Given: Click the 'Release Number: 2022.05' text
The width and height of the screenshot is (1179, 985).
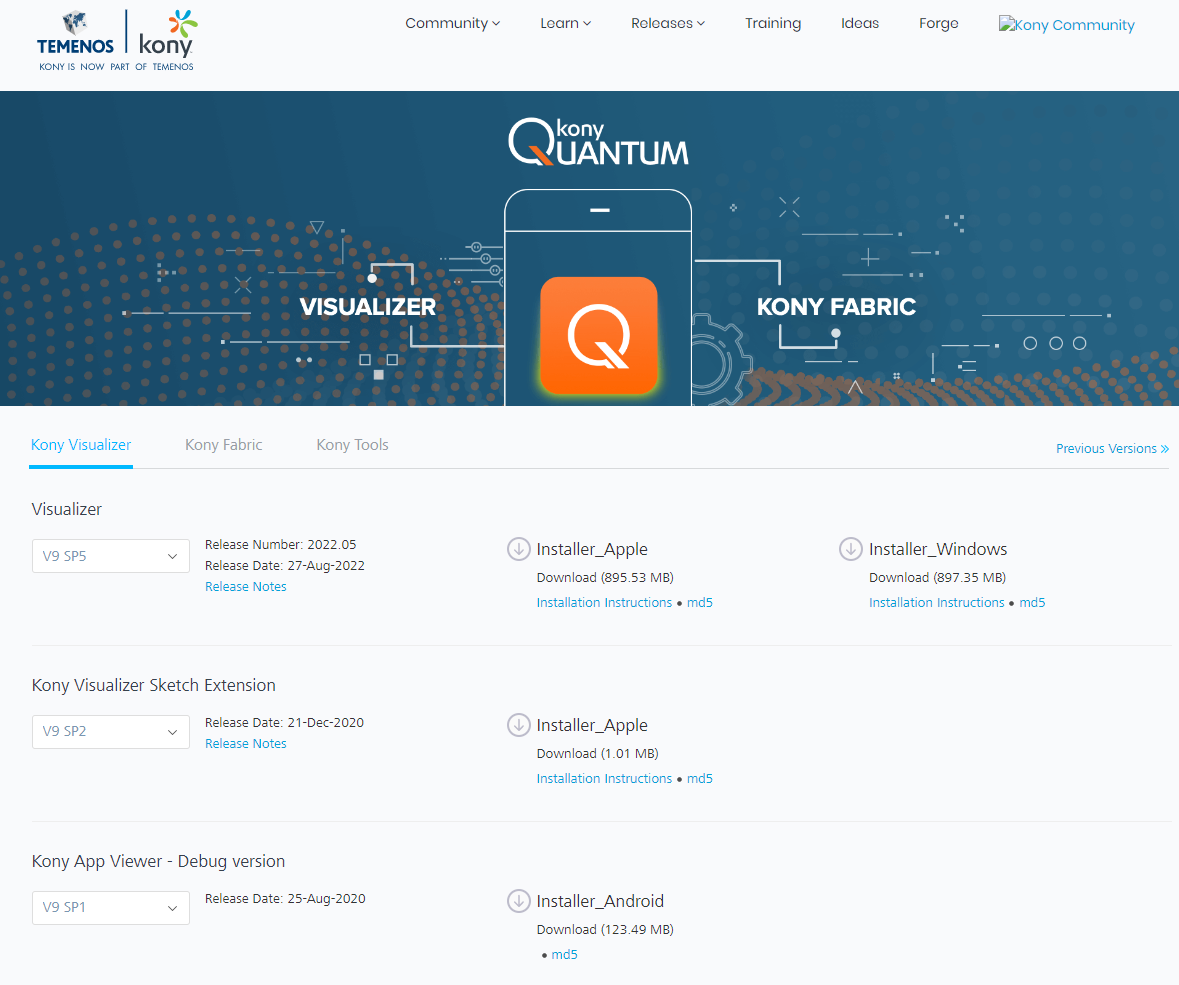Looking at the screenshot, I should [x=280, y=544].
